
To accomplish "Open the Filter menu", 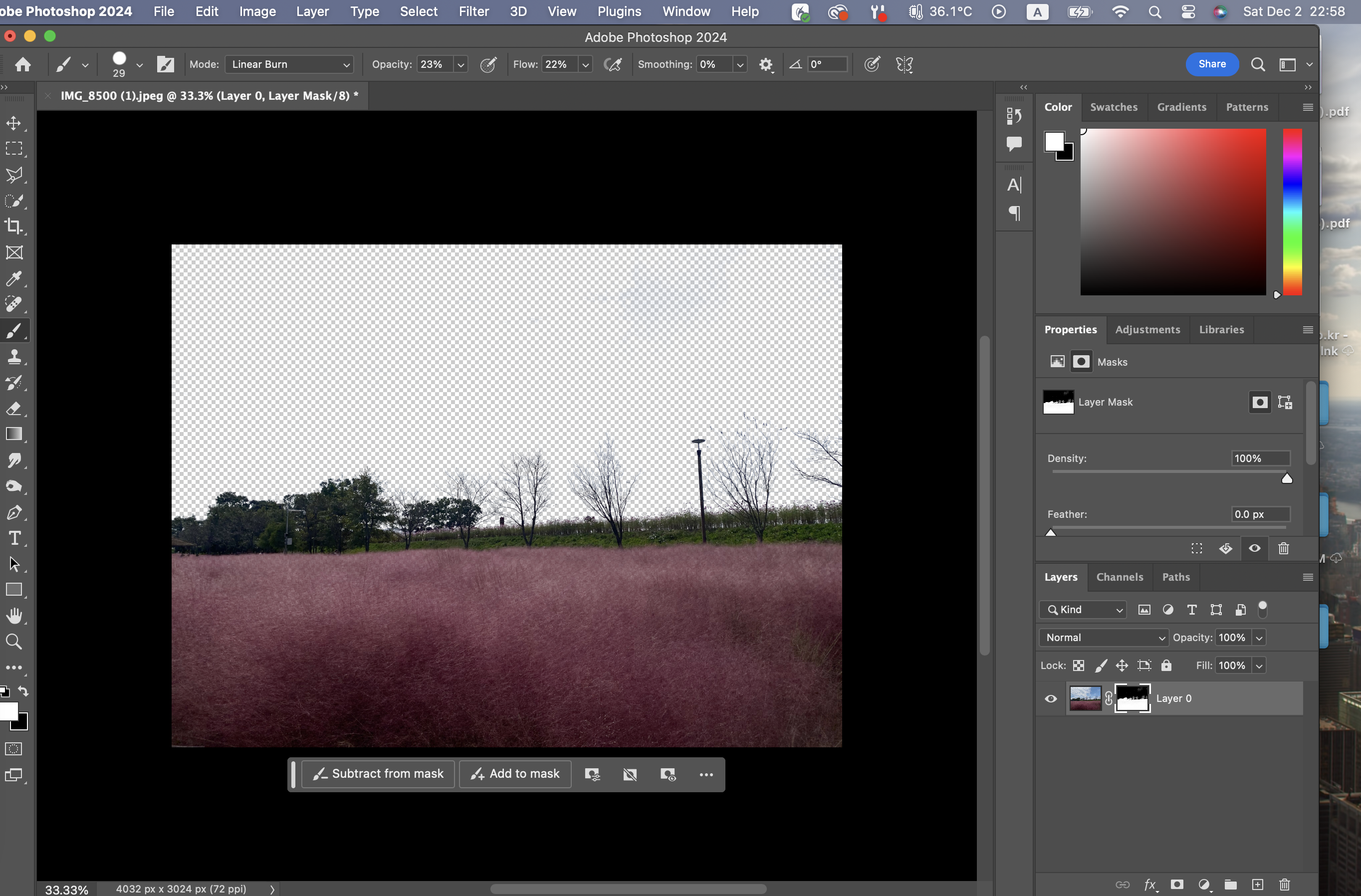I will tap(473, 11).
